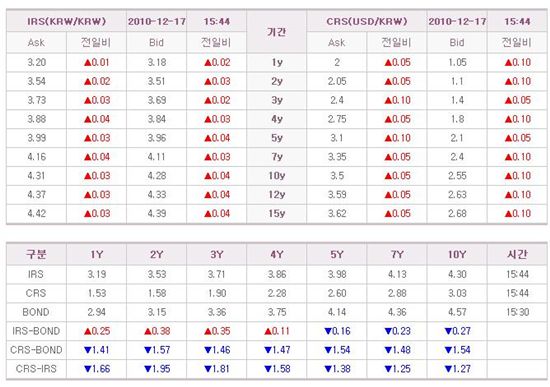The height and width of the screenshot is (387, 550).
Task: Click red up arrow beside 0.01
Action: (x=88, y=63)
